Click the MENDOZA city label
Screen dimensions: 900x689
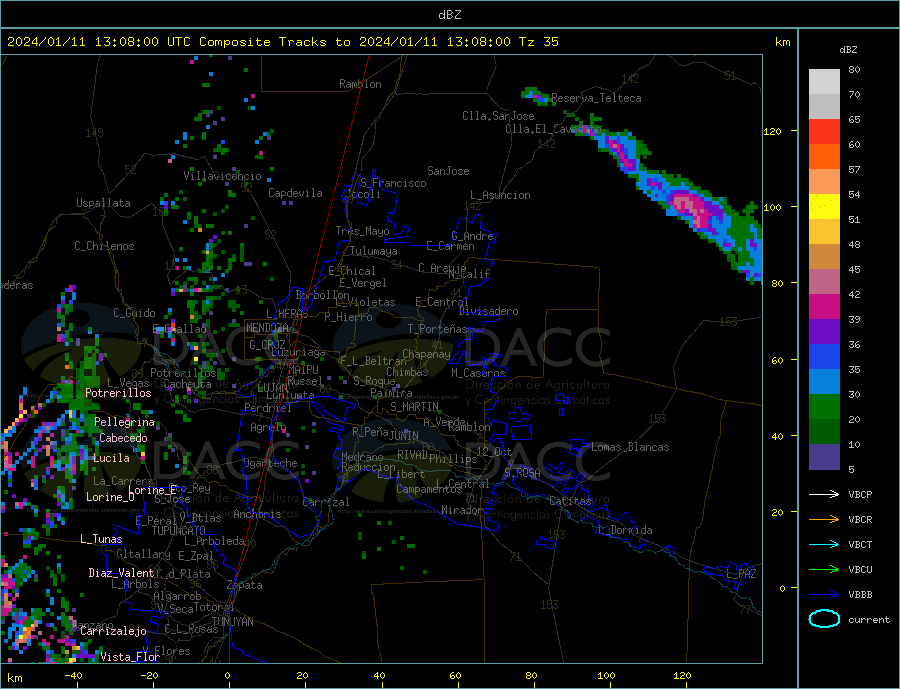(267, 328)
